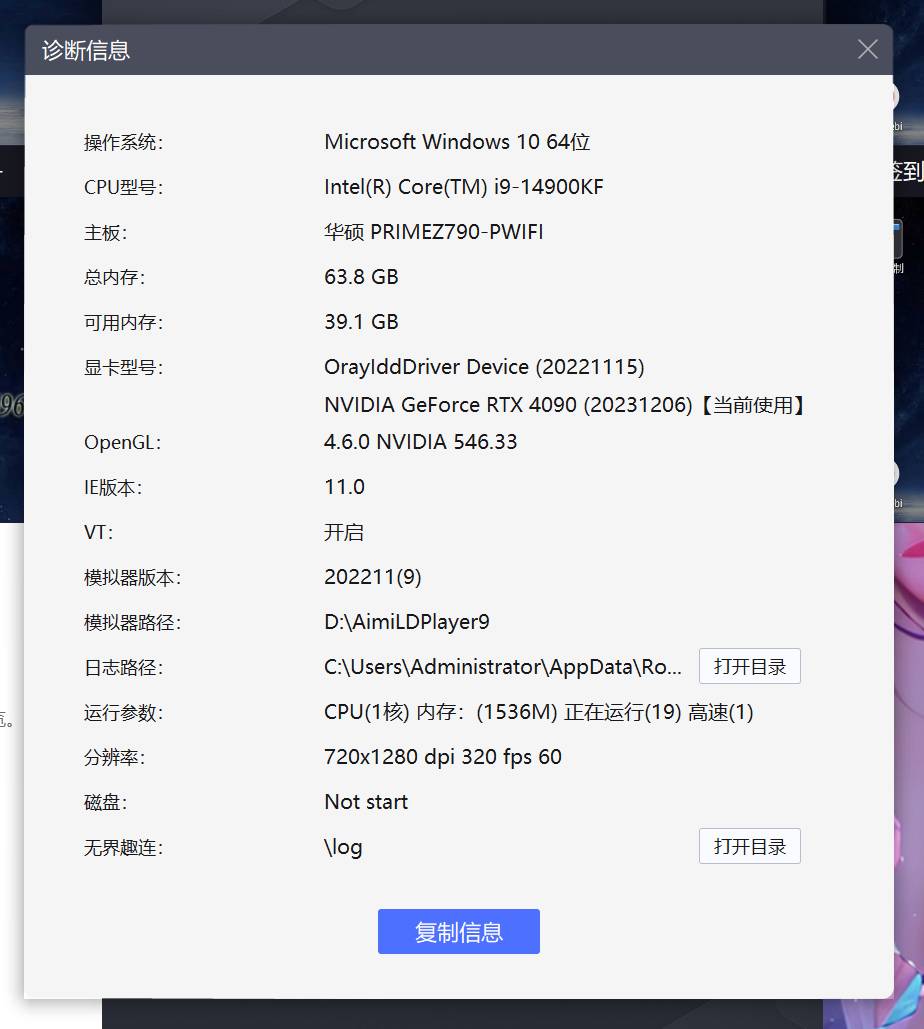
Task: Click the 720x1280 dpi 320 resolution value
Action: pos(442,757)
